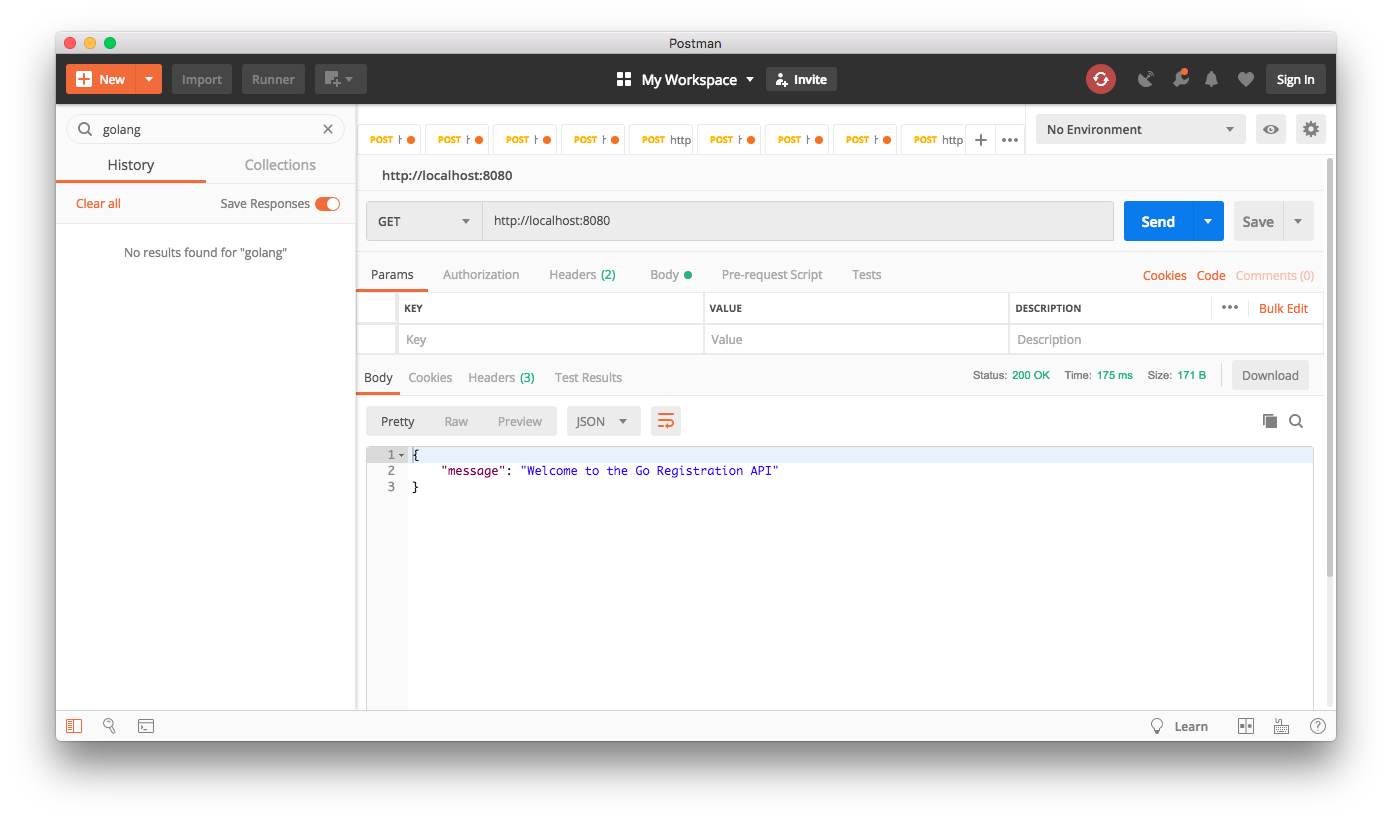Copy response body using copy icon
Viewport: 1392px width, 821px height.
[x=1269, y=420]
